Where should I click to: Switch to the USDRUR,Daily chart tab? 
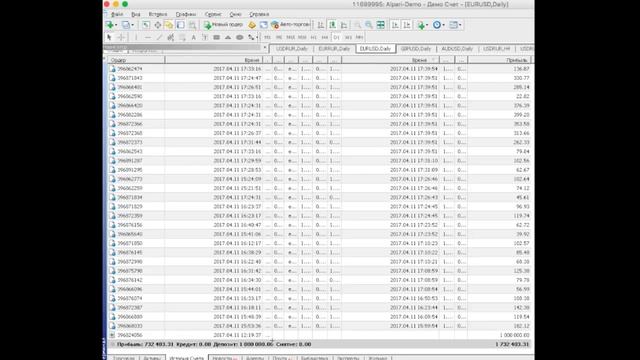291,49
